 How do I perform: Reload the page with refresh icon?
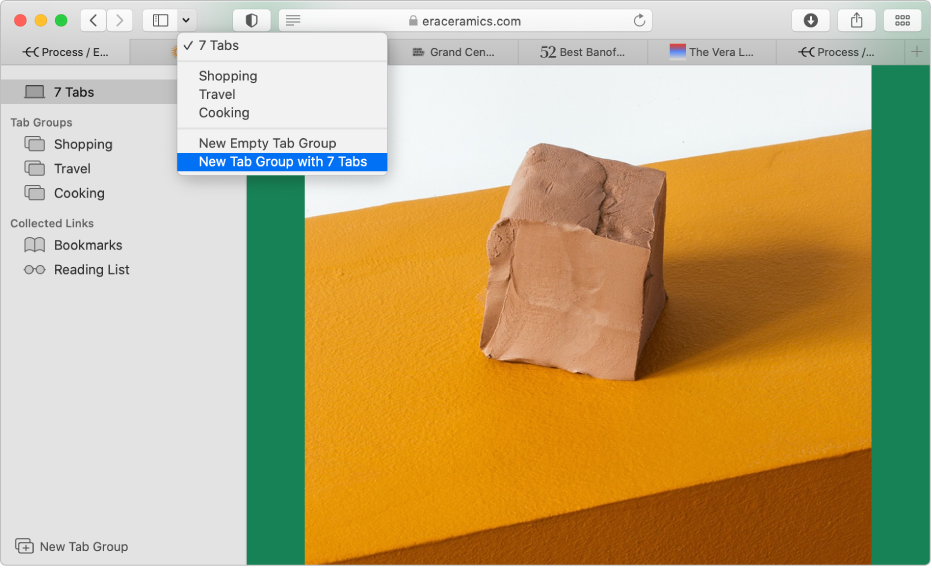pyautogui.click(x=639, y=21)
